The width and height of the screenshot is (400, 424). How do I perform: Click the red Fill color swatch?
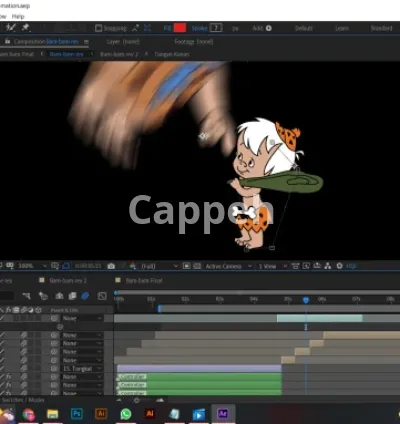(x=180, y=28)
